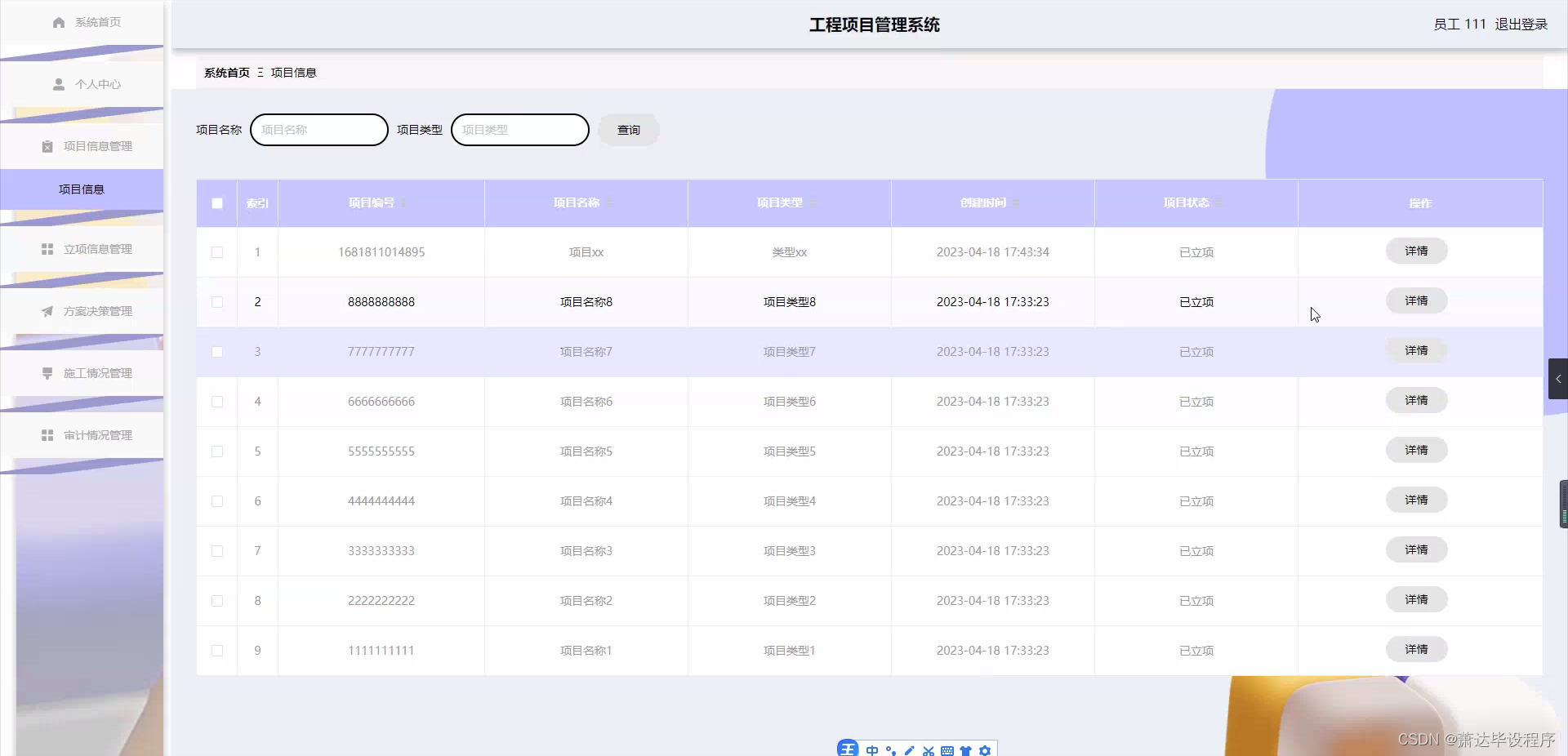Sort by 项目编号 column arrows
The height and width of the screenshot is (756, 1568).
(x=403, y=202)
